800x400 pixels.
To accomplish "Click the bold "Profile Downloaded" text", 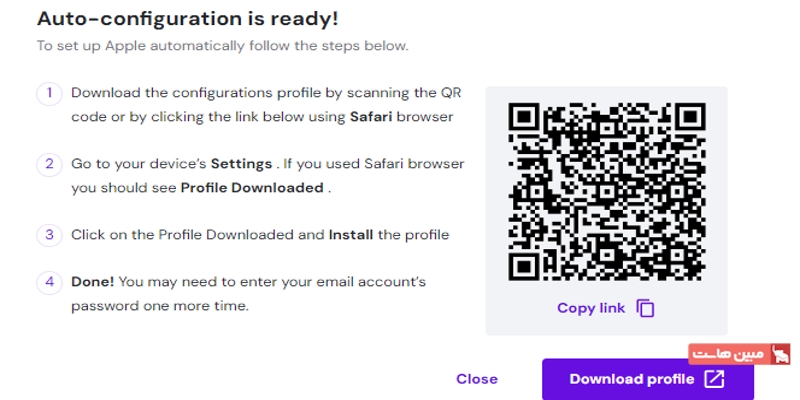I will click(252, 188).
